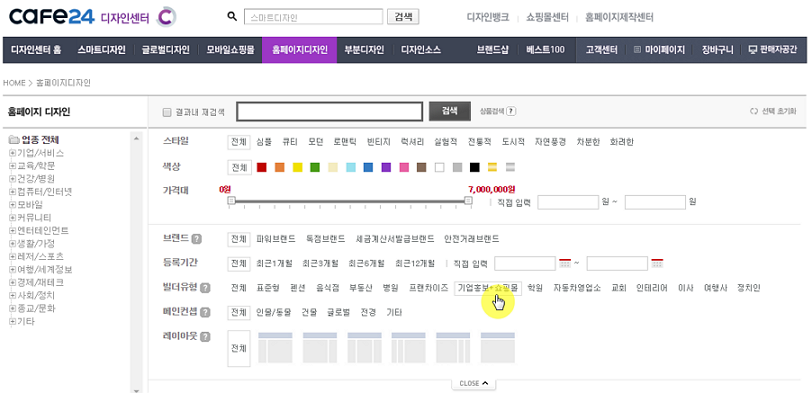Screen dimensions: 812x393
Task: Expand the 건강/병원 tree node
Action: pyautogui.click(x=12, y=179)
